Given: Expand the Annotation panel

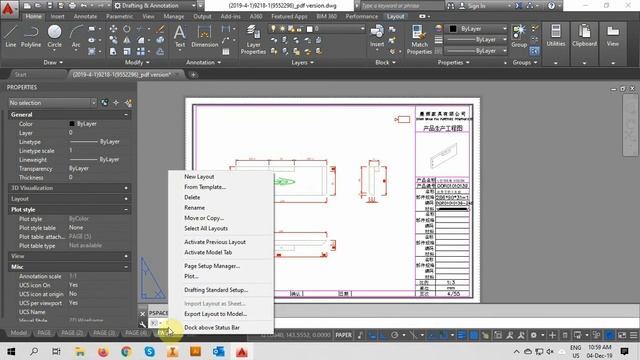Looking at the screenshot, I should 203,62.
